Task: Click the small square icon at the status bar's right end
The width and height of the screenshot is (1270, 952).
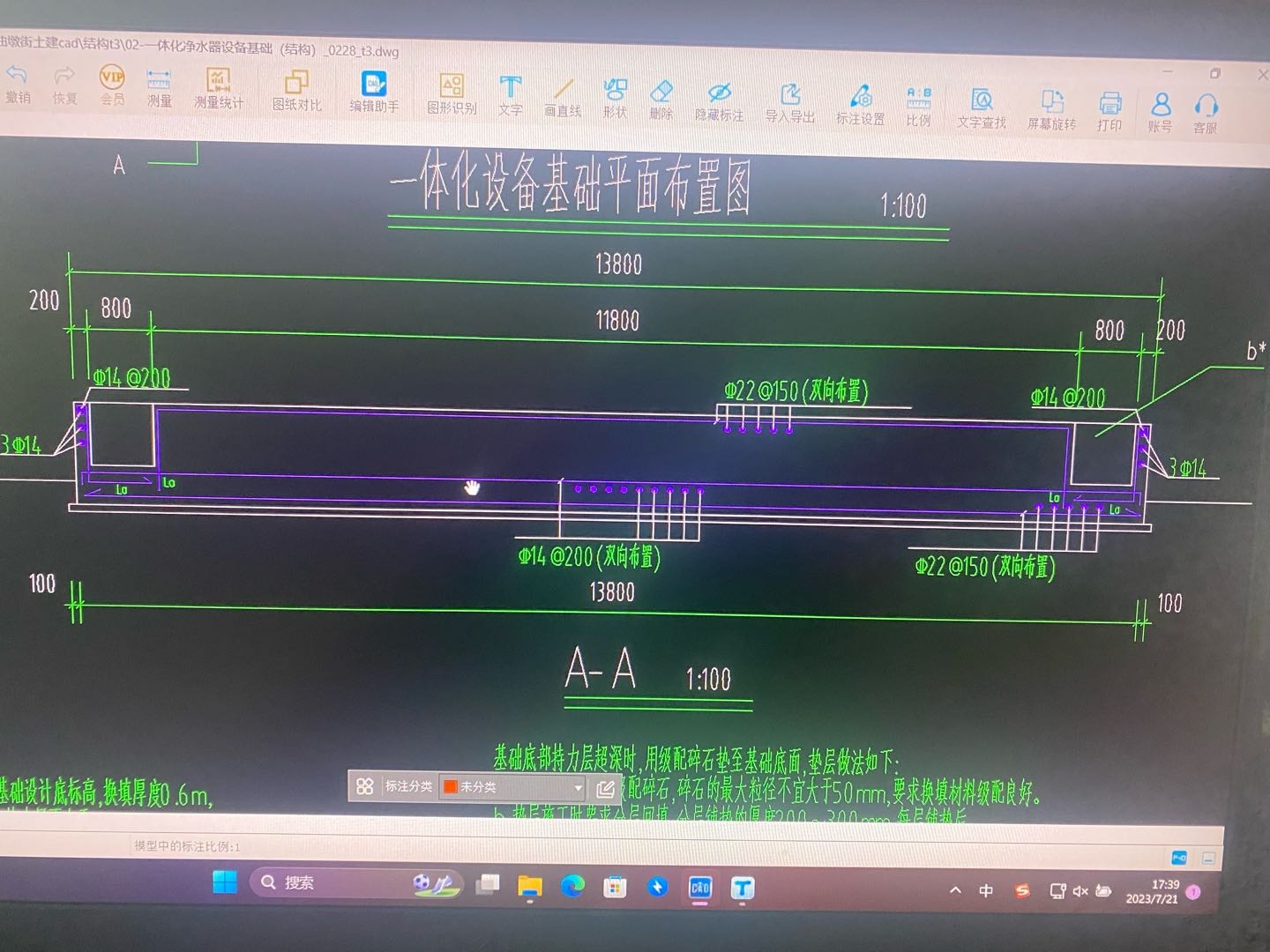Action: pos(1208,858)
